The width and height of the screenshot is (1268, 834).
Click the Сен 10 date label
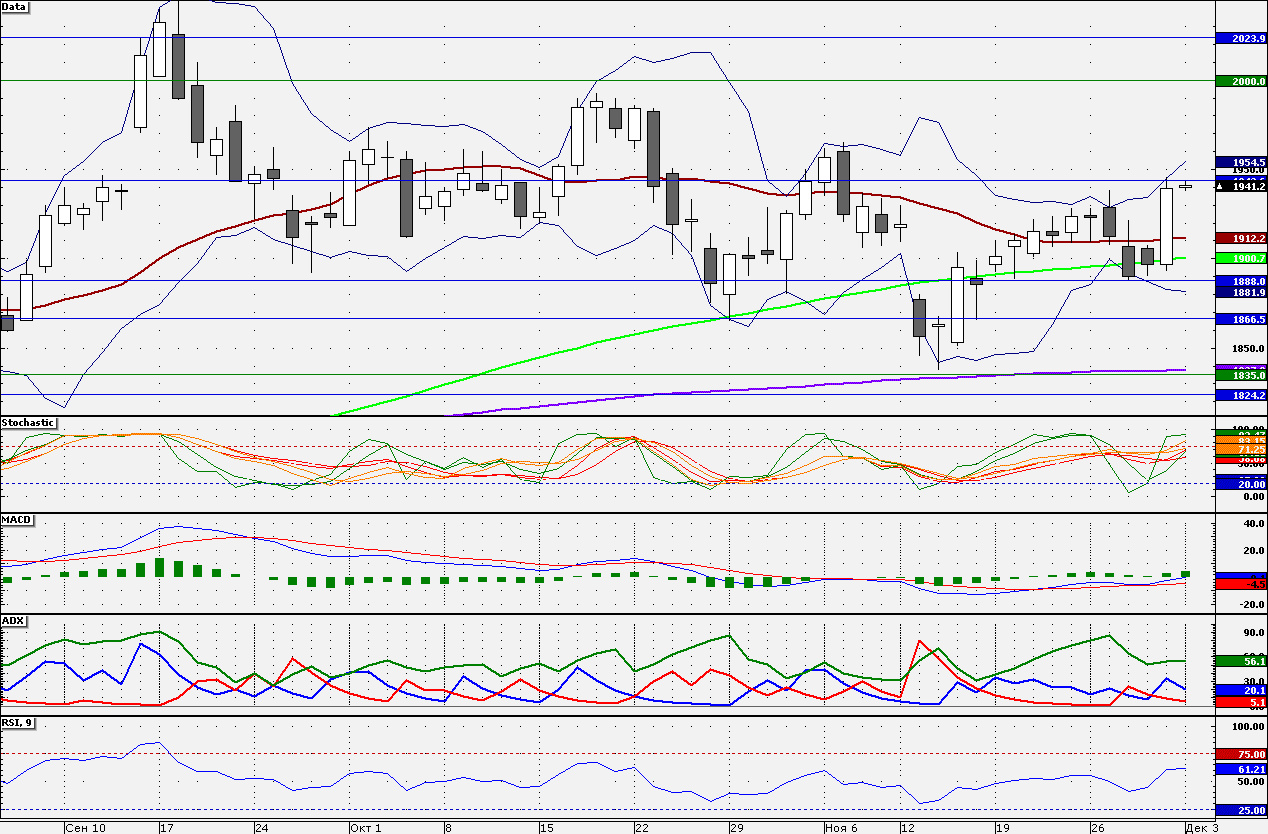click(x=85, y=828)
